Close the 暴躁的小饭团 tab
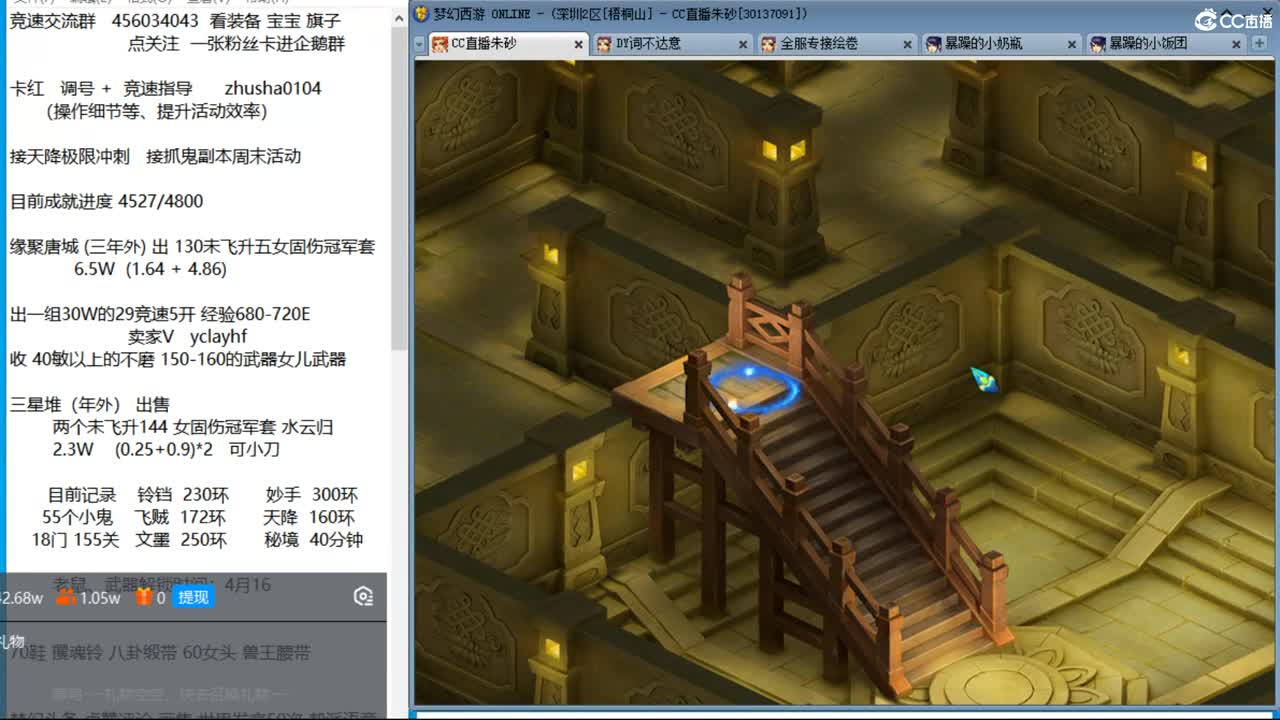Viewport: 1280px width, 720px height. [x=1236, y=45]
